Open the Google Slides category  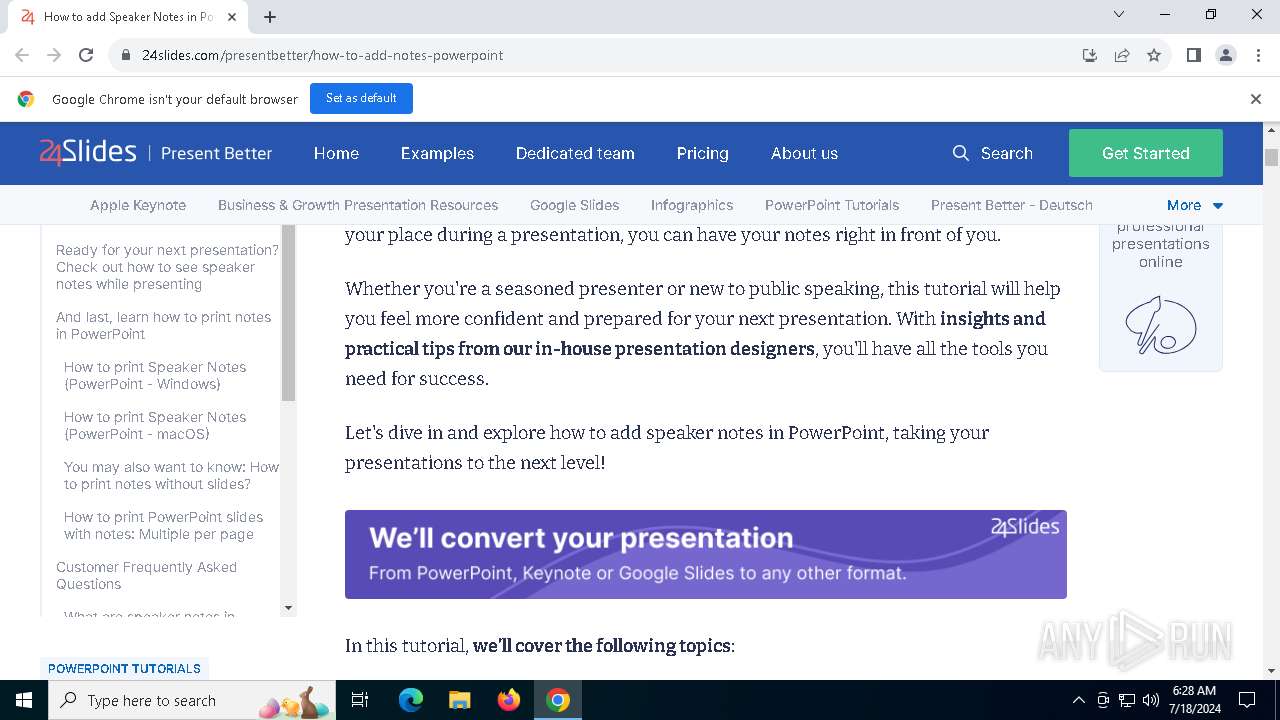[574, 205]
